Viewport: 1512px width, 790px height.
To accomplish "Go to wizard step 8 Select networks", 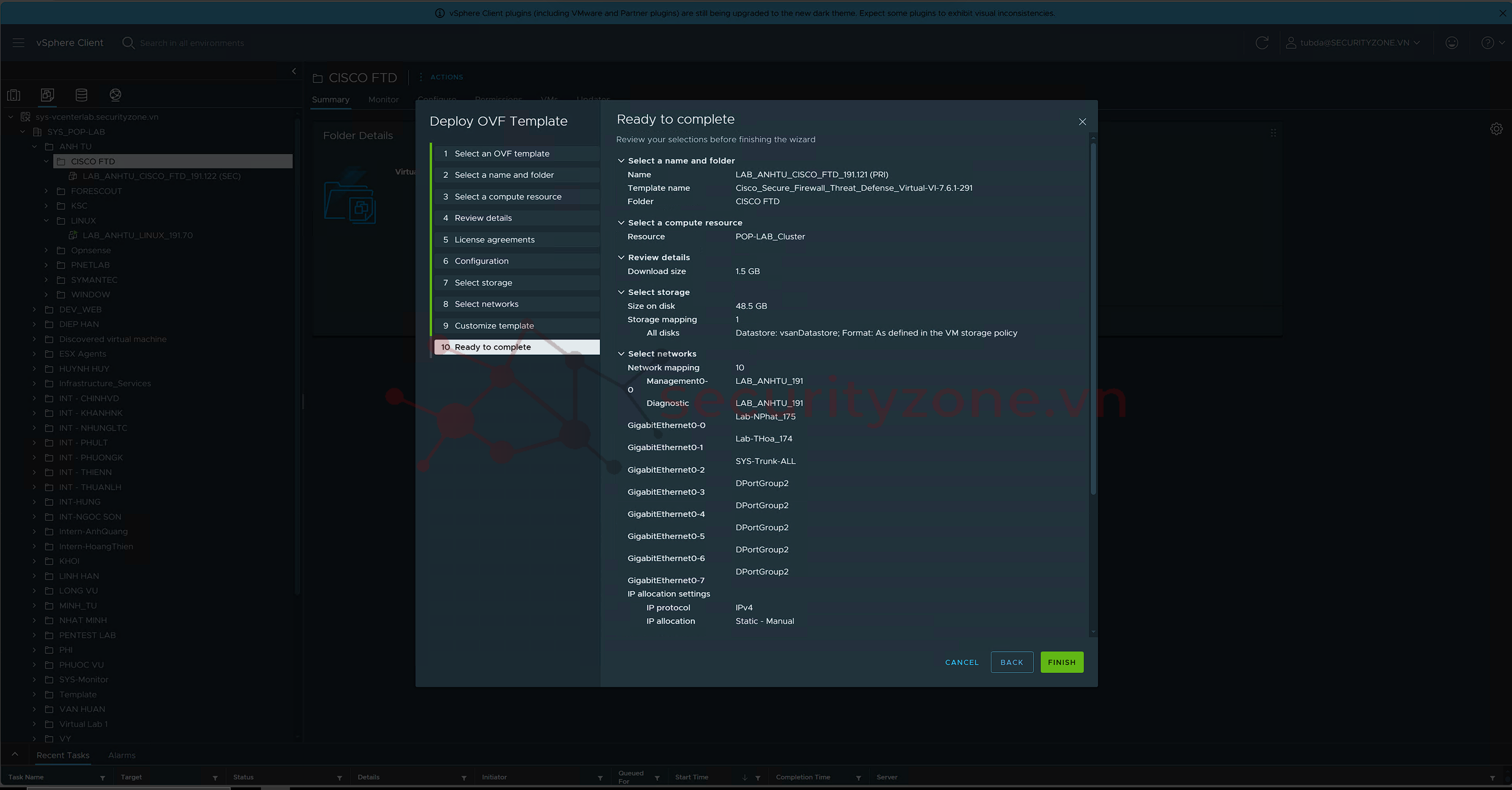I will pos(486,304).
